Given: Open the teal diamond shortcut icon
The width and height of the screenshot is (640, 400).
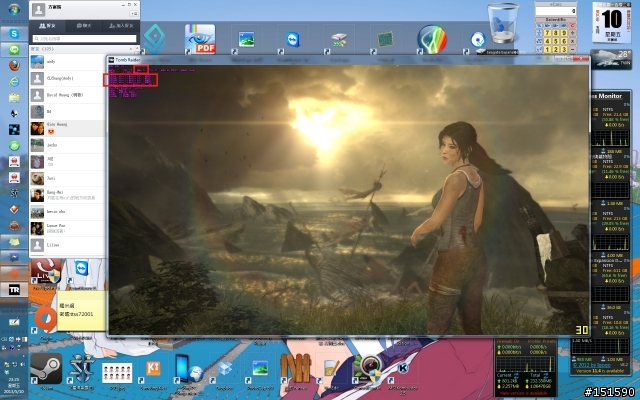Looking at the screenshot, I should (154, 39).
